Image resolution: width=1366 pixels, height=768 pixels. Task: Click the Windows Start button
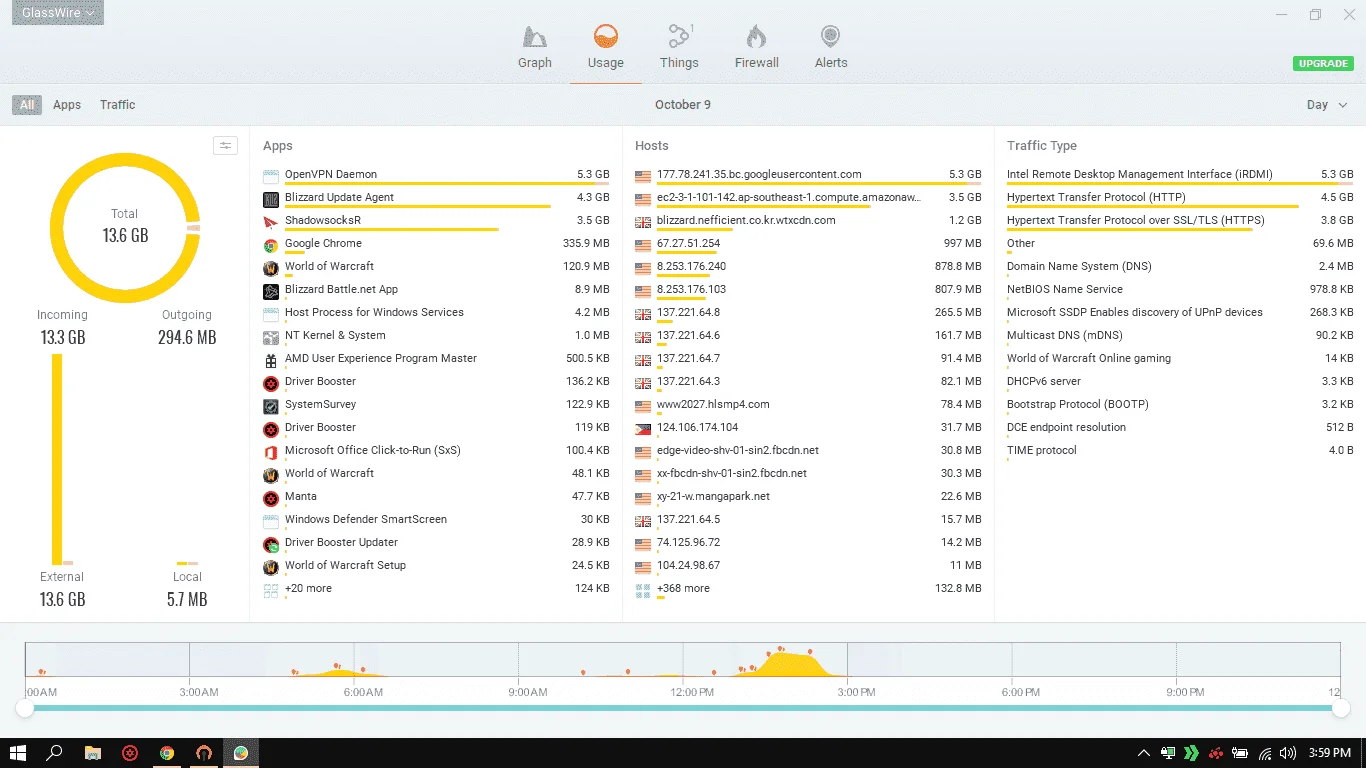point(18,753)
